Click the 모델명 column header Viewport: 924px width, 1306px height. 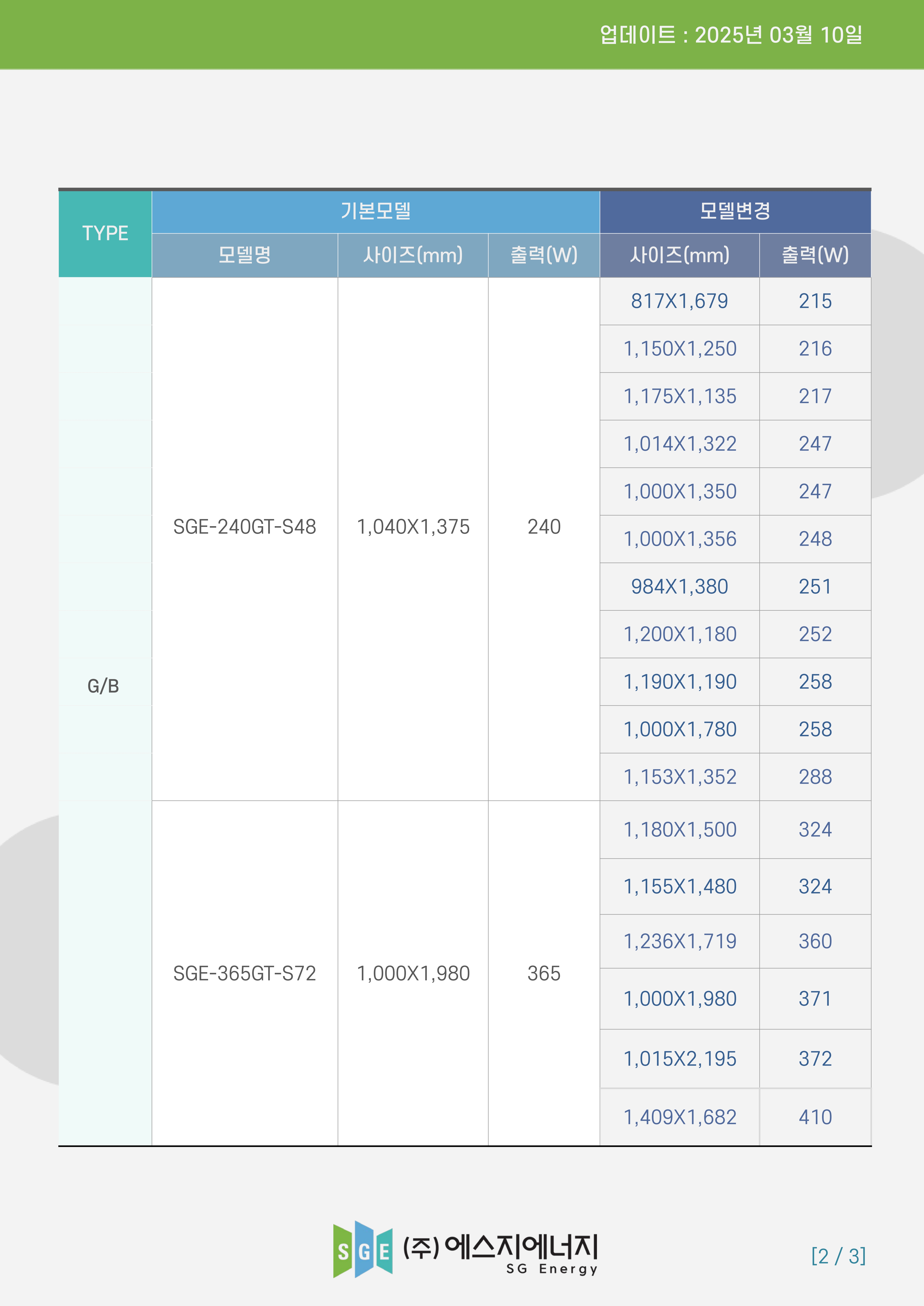(x=245, y=255)
